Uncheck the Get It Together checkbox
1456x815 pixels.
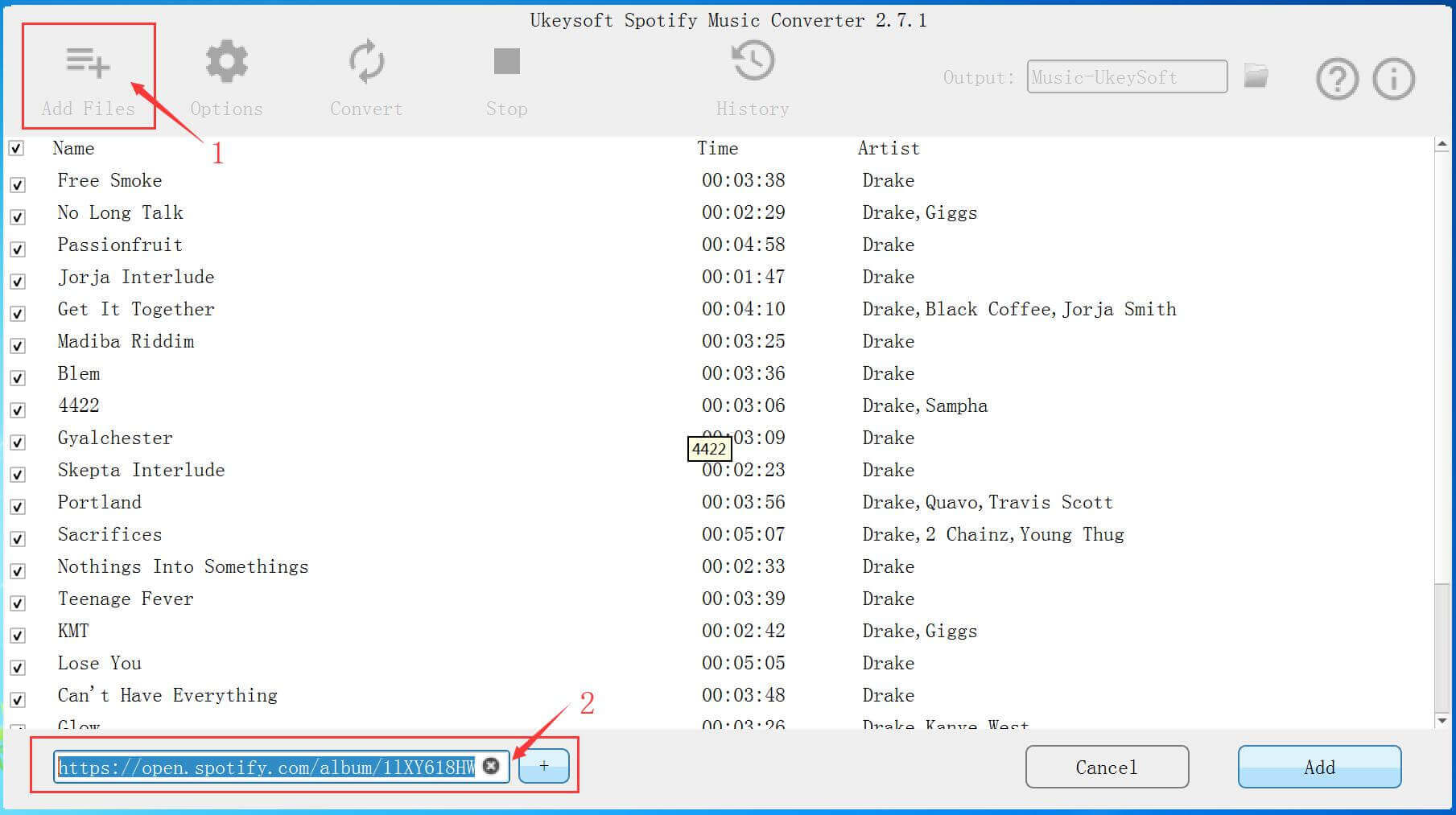point(17,314)
